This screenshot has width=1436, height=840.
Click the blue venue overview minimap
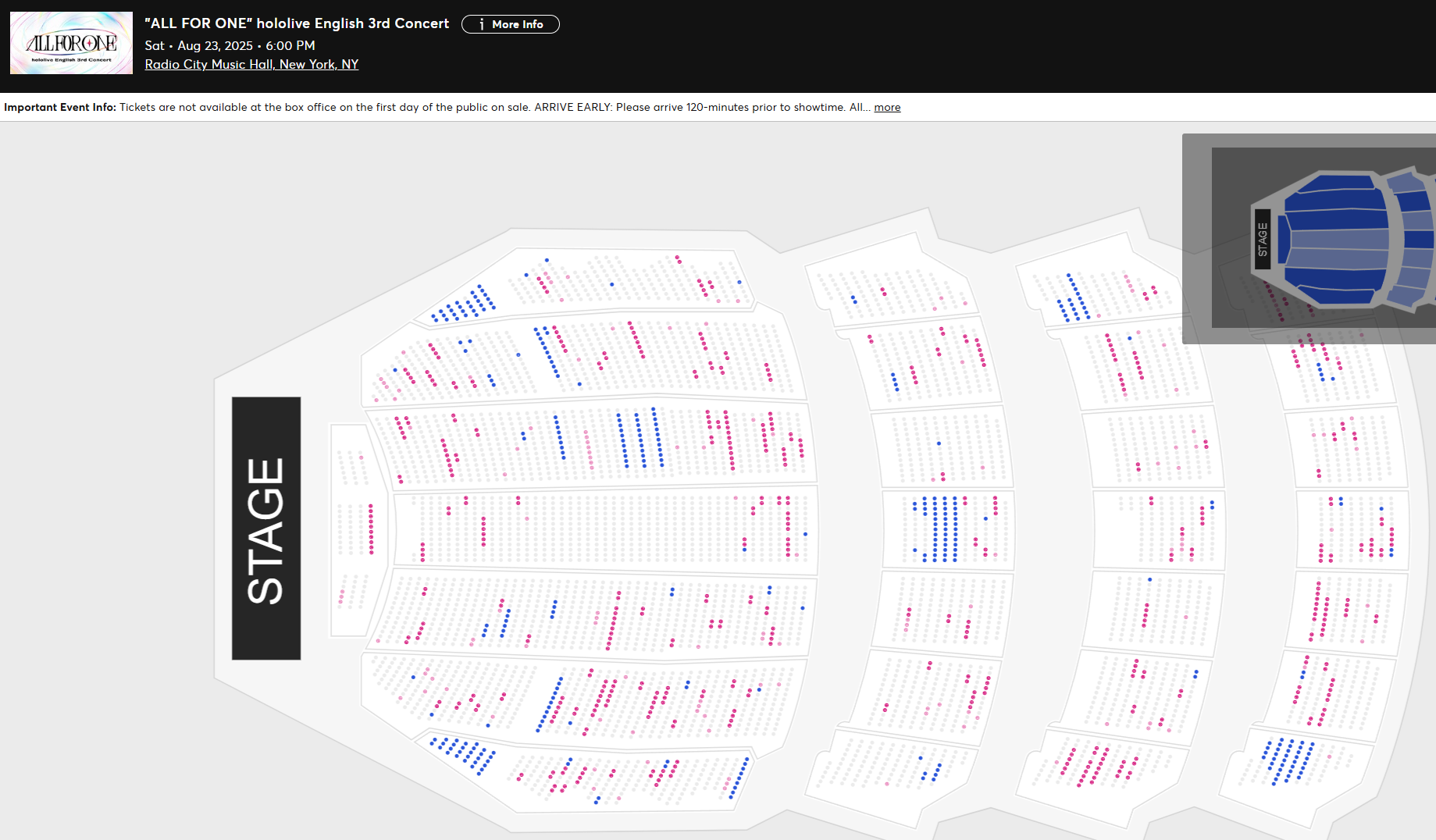pos(1335,238)
